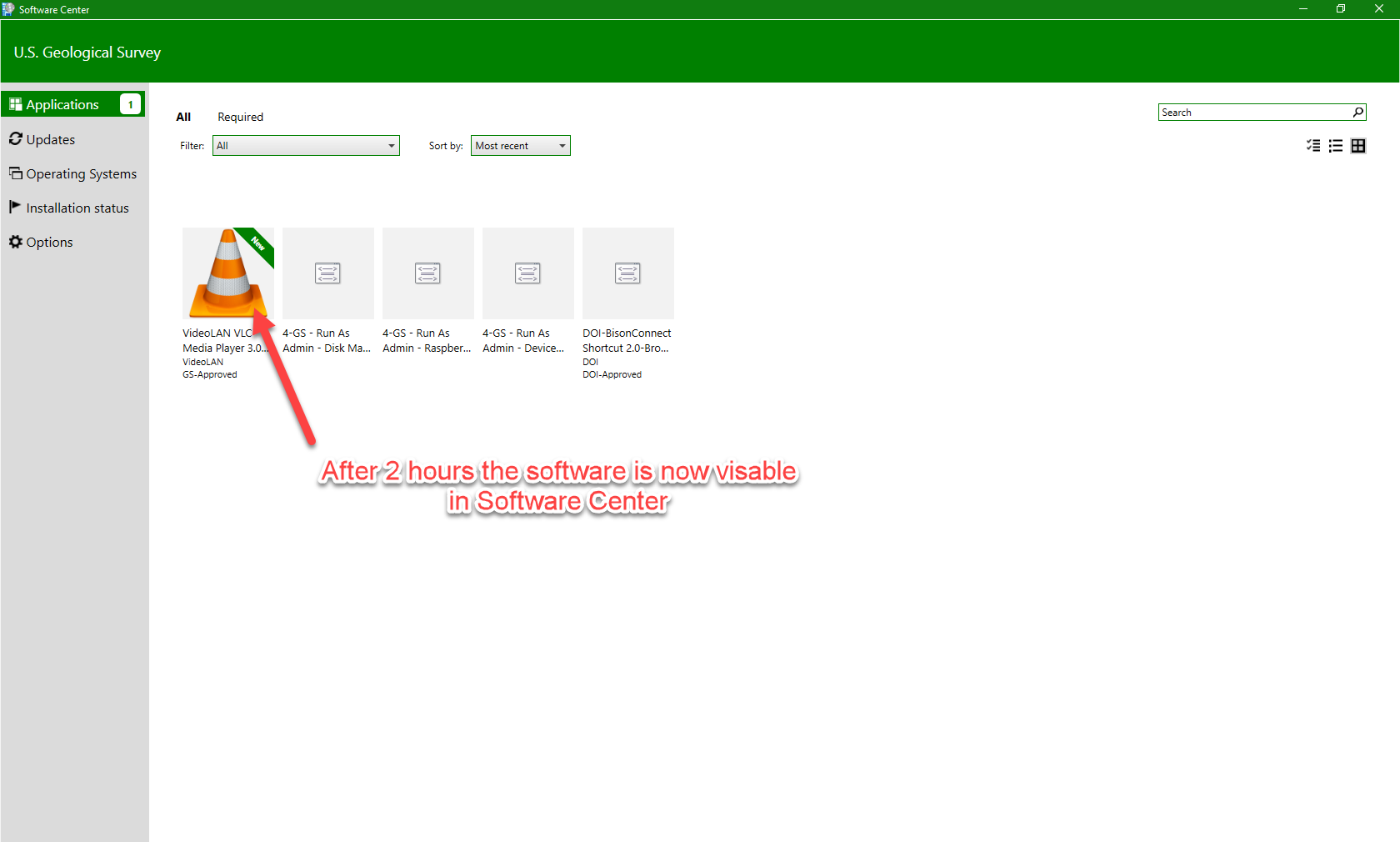The height and width of the screenshot is (842, 1400).
Task: Open the Run As Admin Device... placeholder tile
Action: coord(528,273)
